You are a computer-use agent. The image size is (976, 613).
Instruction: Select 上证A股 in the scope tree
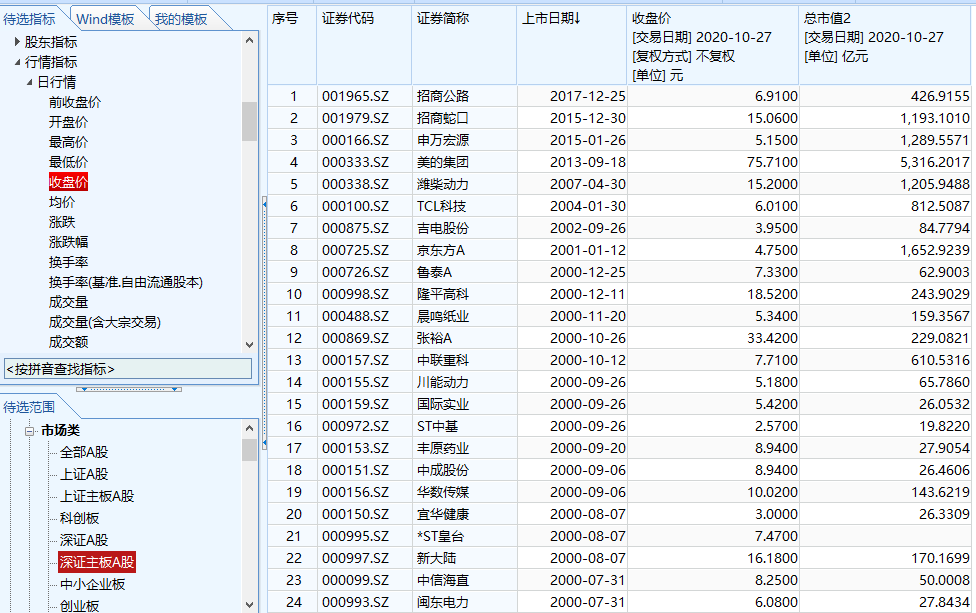84,474
